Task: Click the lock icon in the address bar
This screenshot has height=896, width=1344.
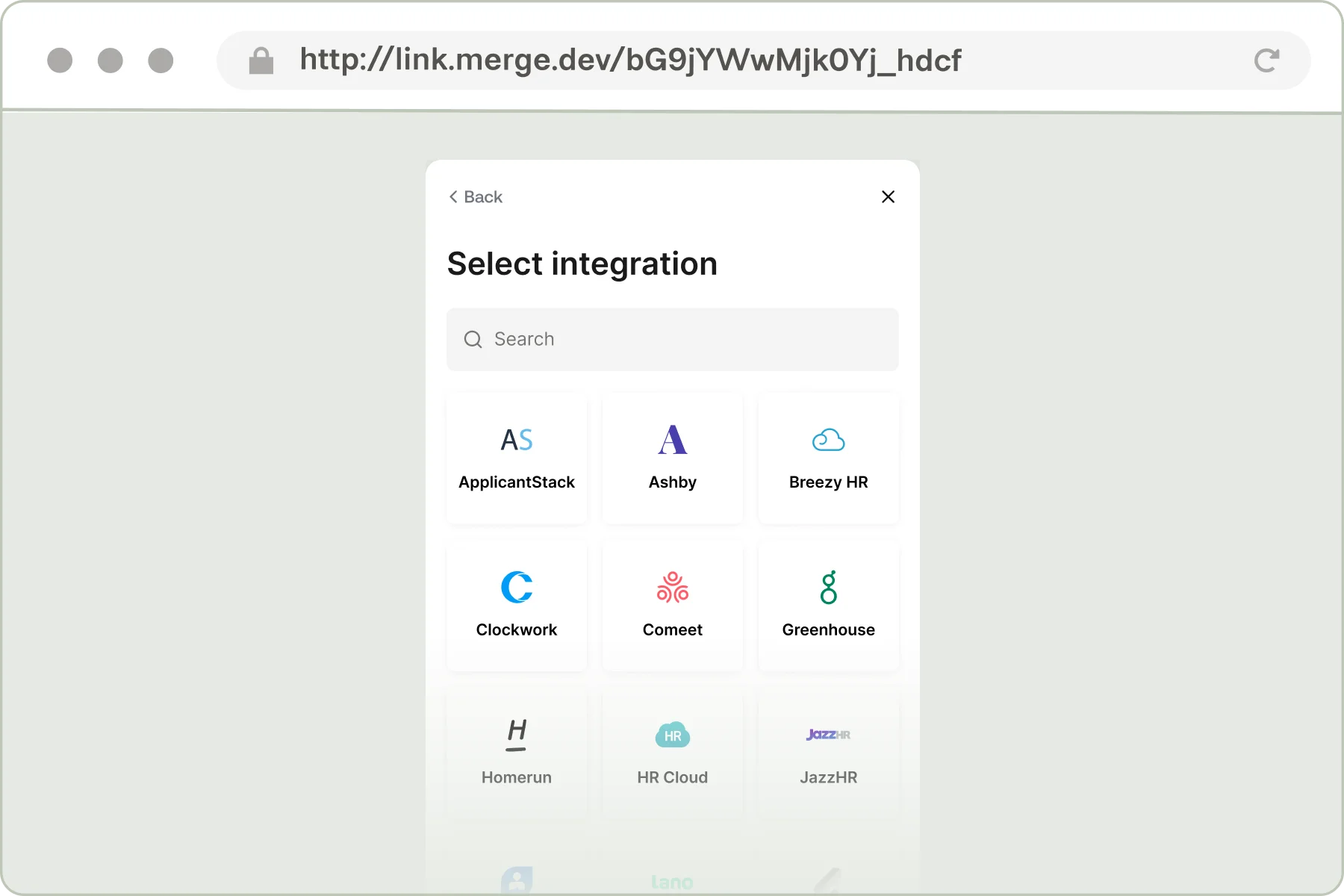Action: pos(261,60)
